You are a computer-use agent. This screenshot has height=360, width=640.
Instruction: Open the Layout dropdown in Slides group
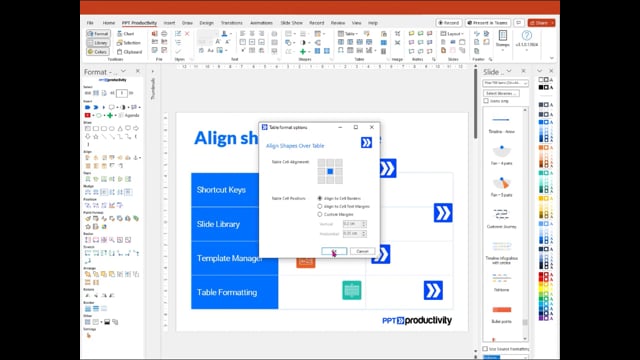click(x=452, y=34)
